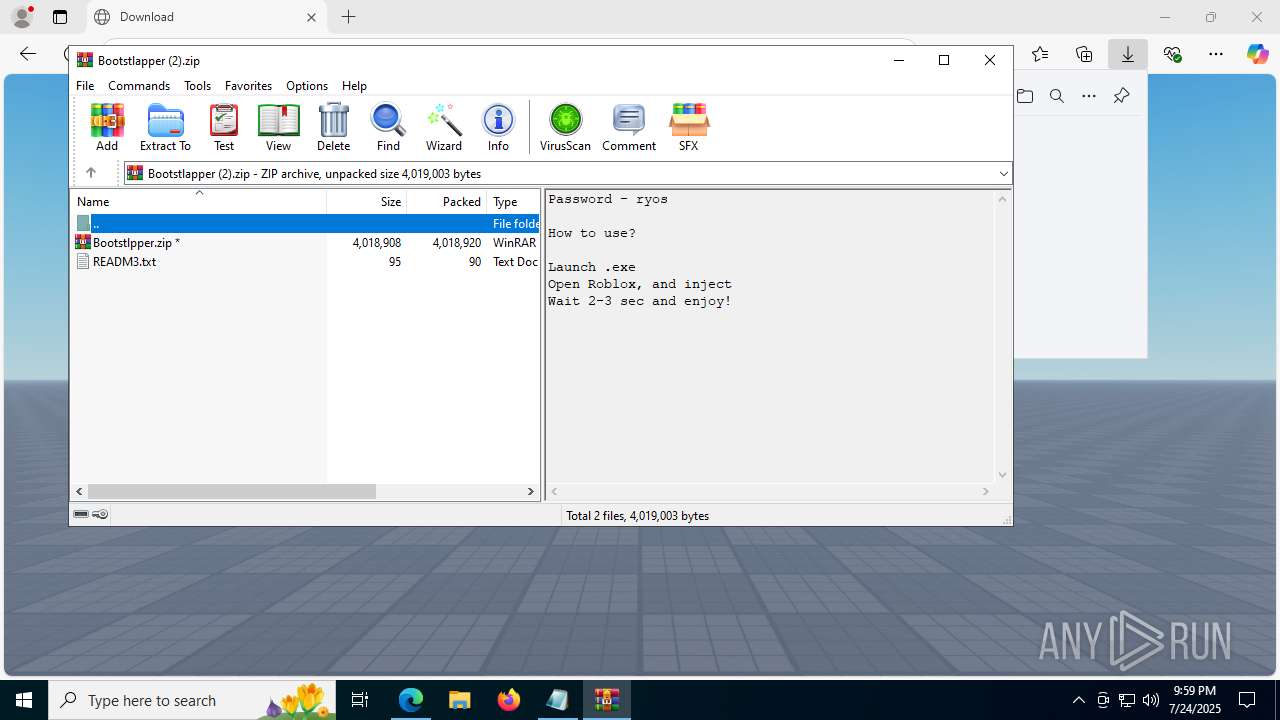Viewport: 1280px width, 720px height.
Task: Open the Tools menu
Action: point(197,86)
